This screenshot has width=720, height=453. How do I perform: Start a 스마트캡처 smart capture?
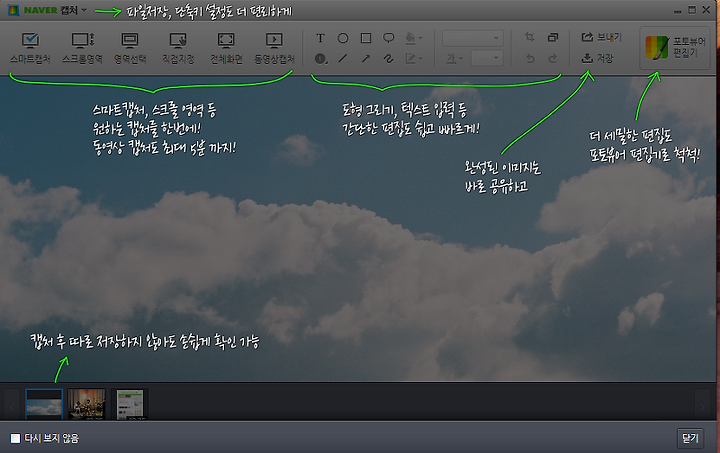(30, 48)
